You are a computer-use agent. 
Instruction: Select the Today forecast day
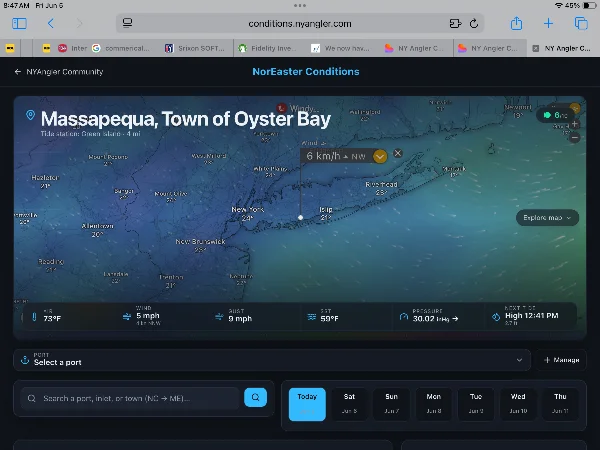(307, 404)
